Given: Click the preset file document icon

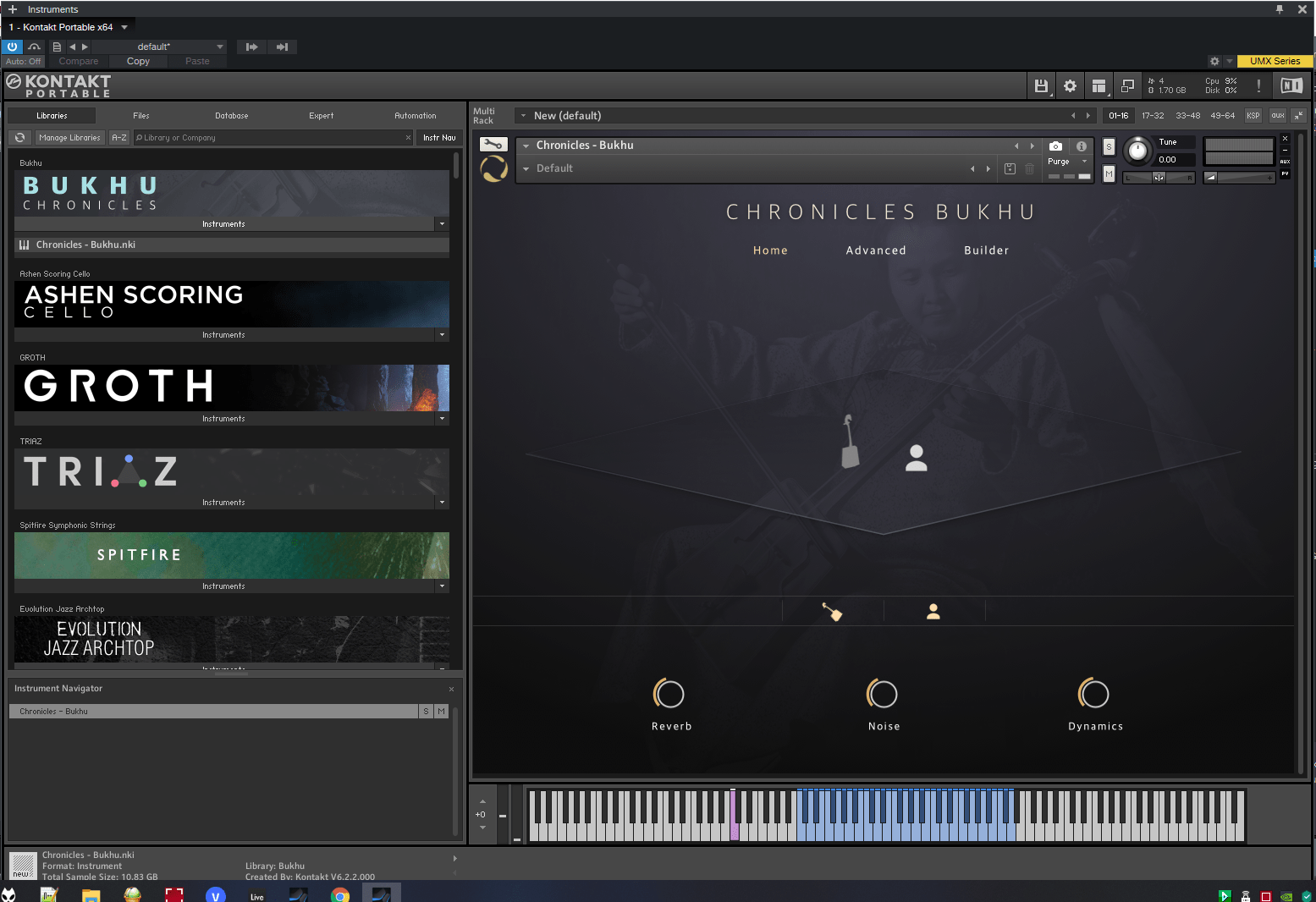Looking at the screenshot, I should pyautogui.click(x=57, y=47).
